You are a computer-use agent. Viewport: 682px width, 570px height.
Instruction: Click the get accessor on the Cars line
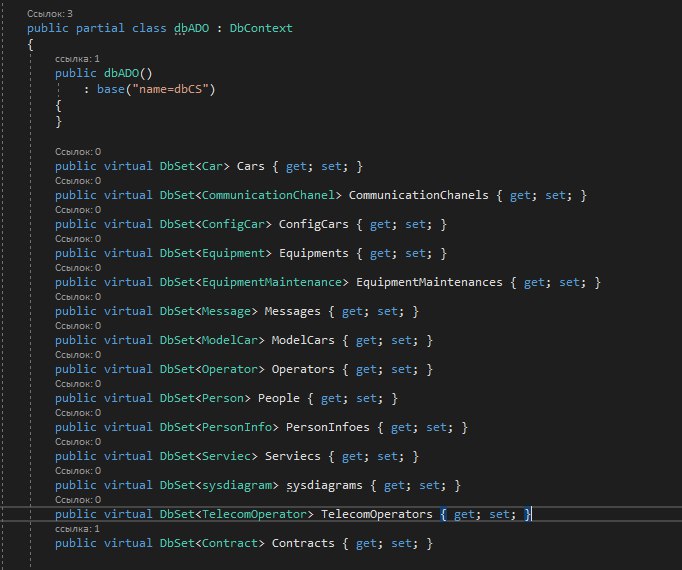tap(296, 166)
